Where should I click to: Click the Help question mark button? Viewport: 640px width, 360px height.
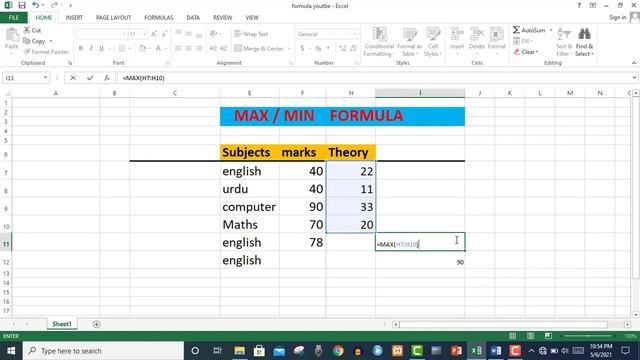point(579,5)
